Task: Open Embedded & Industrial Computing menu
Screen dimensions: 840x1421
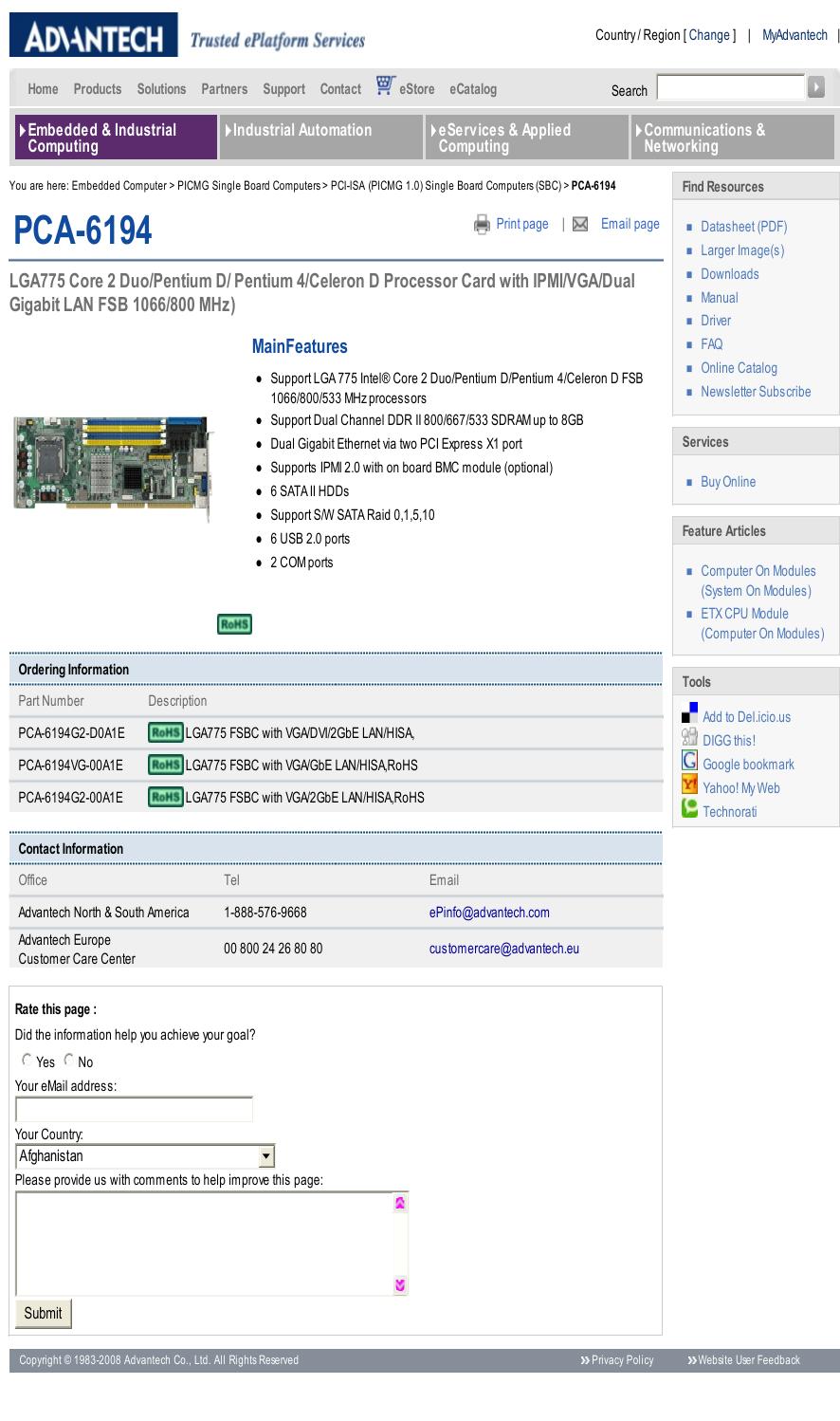Action: [x=115, y=138]
